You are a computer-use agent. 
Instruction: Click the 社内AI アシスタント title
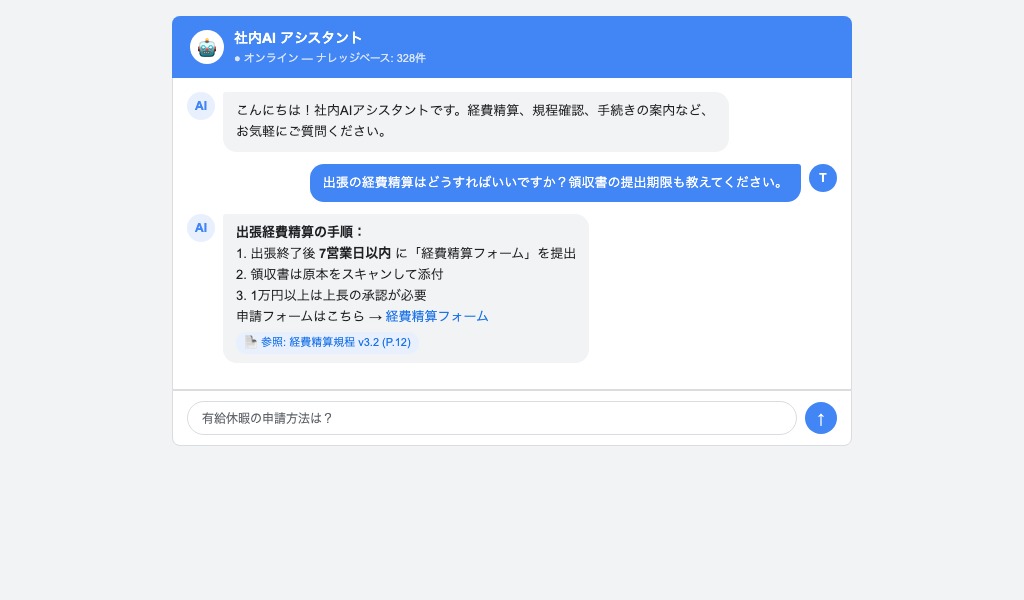point(296,37)
